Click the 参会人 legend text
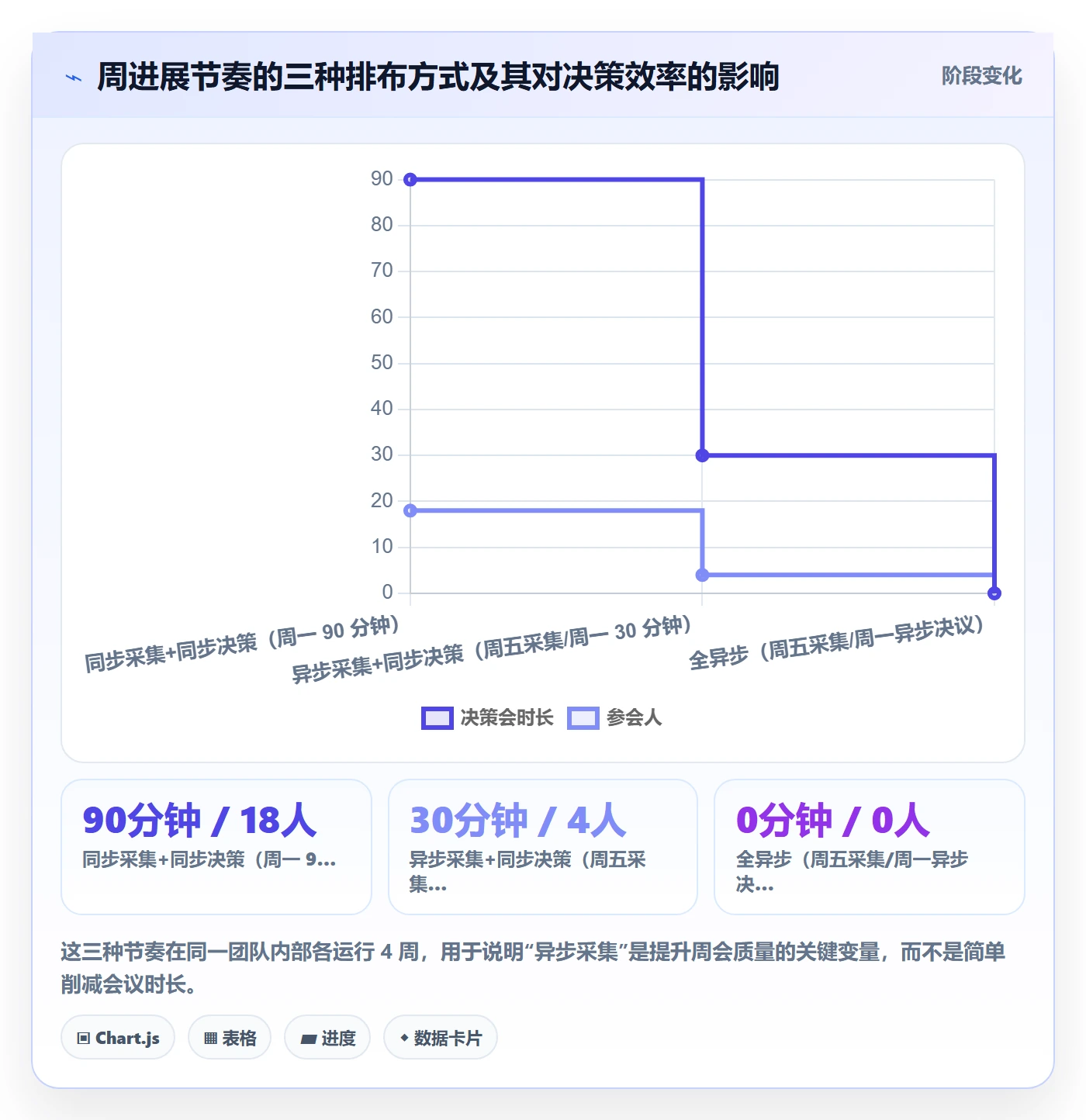Screen dimensions: 1086x1120 [x=634, y=718]
